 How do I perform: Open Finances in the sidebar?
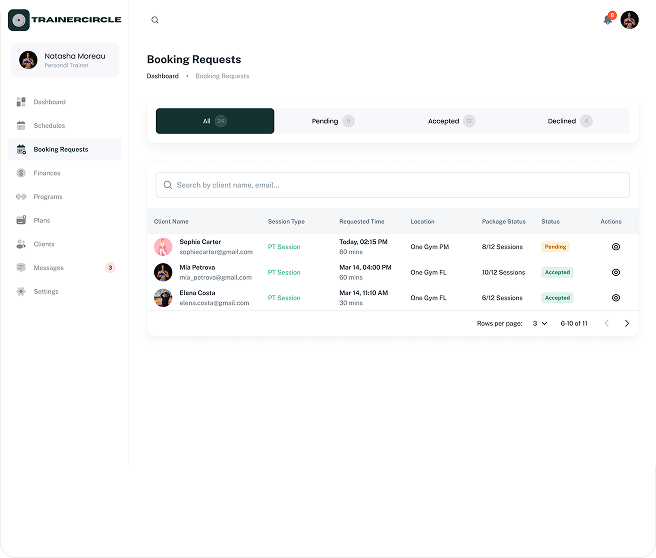(x=65, y=173)
